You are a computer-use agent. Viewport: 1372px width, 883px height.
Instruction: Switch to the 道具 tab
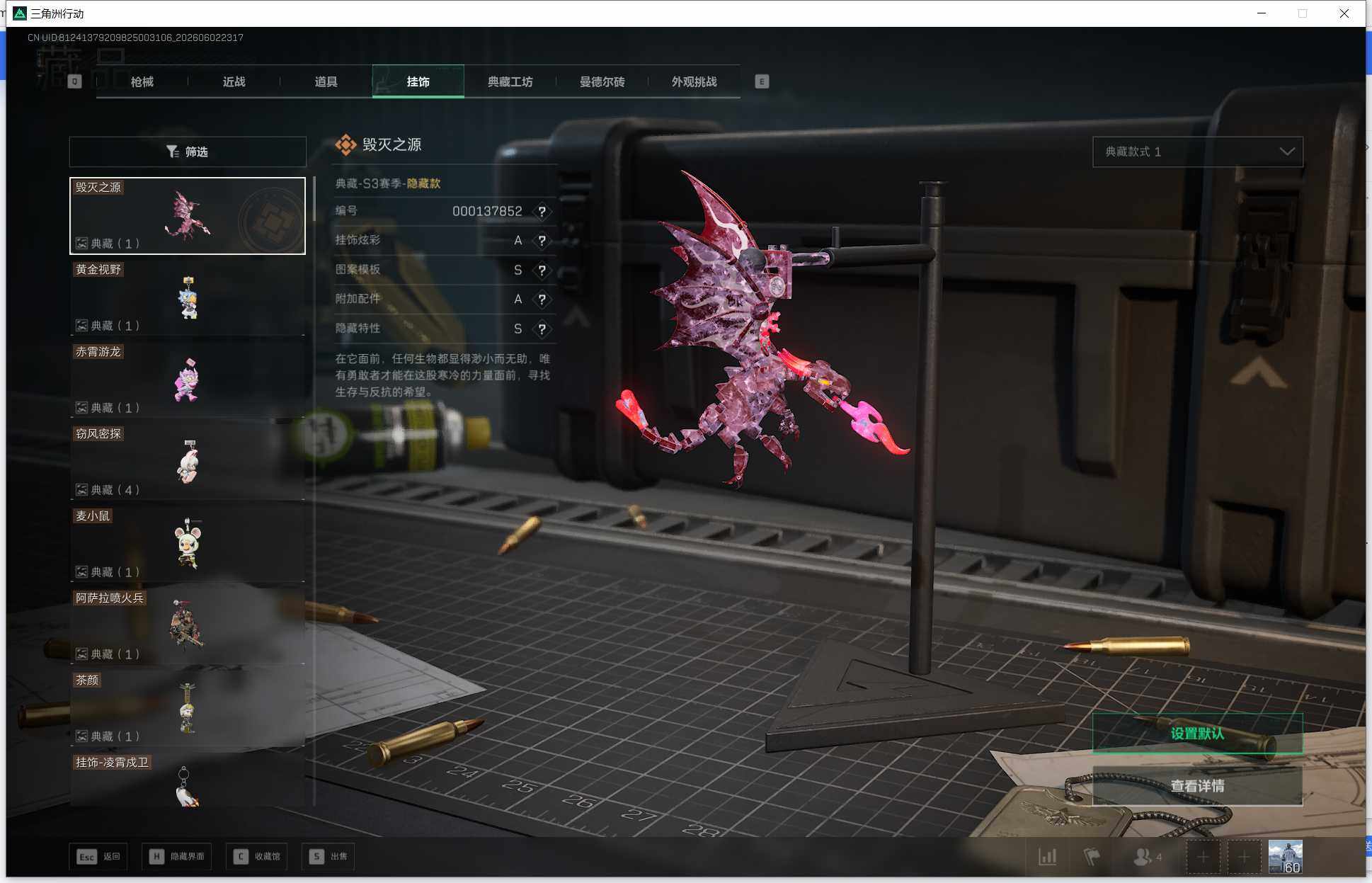click(x=326, y=81)
